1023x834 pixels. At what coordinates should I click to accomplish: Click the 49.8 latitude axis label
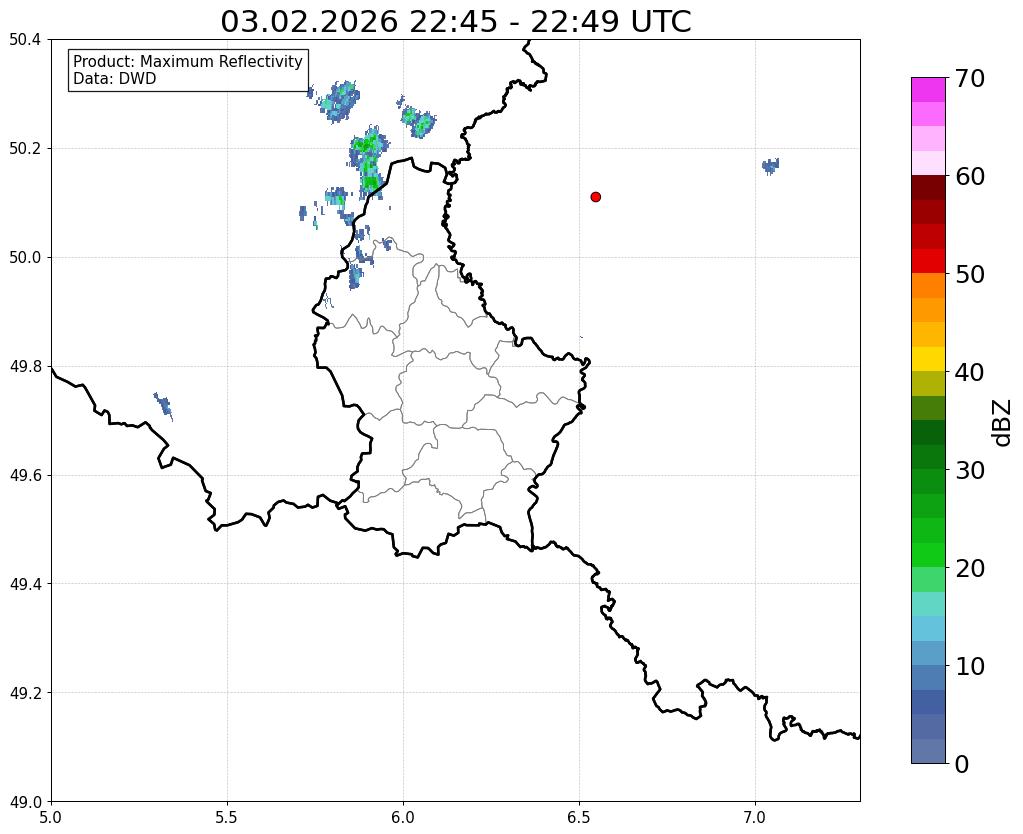pyautogui.click(x=25, y=367)
